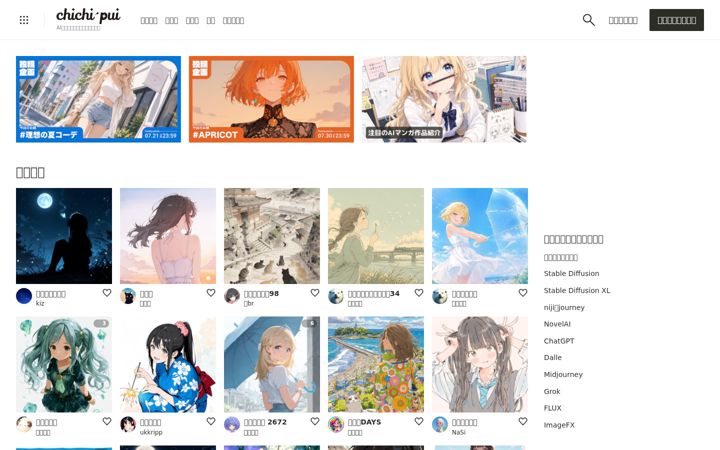The height and width of the screenshot is (450, 720).
Task: Open the moonlit night silhouette thumbnail
Action: pos(64,236)
